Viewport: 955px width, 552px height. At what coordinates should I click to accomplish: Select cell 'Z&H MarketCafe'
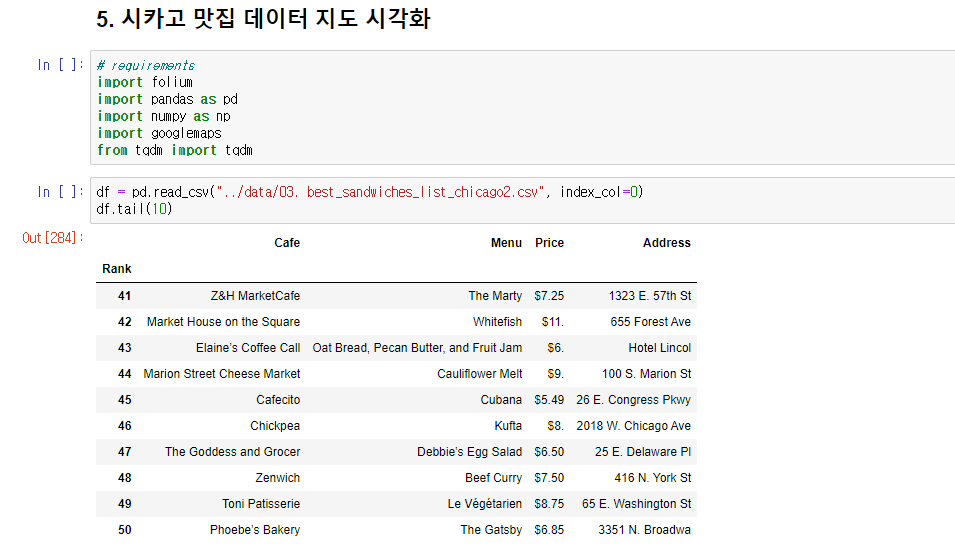pyautogui.click(x=255, y=295)
